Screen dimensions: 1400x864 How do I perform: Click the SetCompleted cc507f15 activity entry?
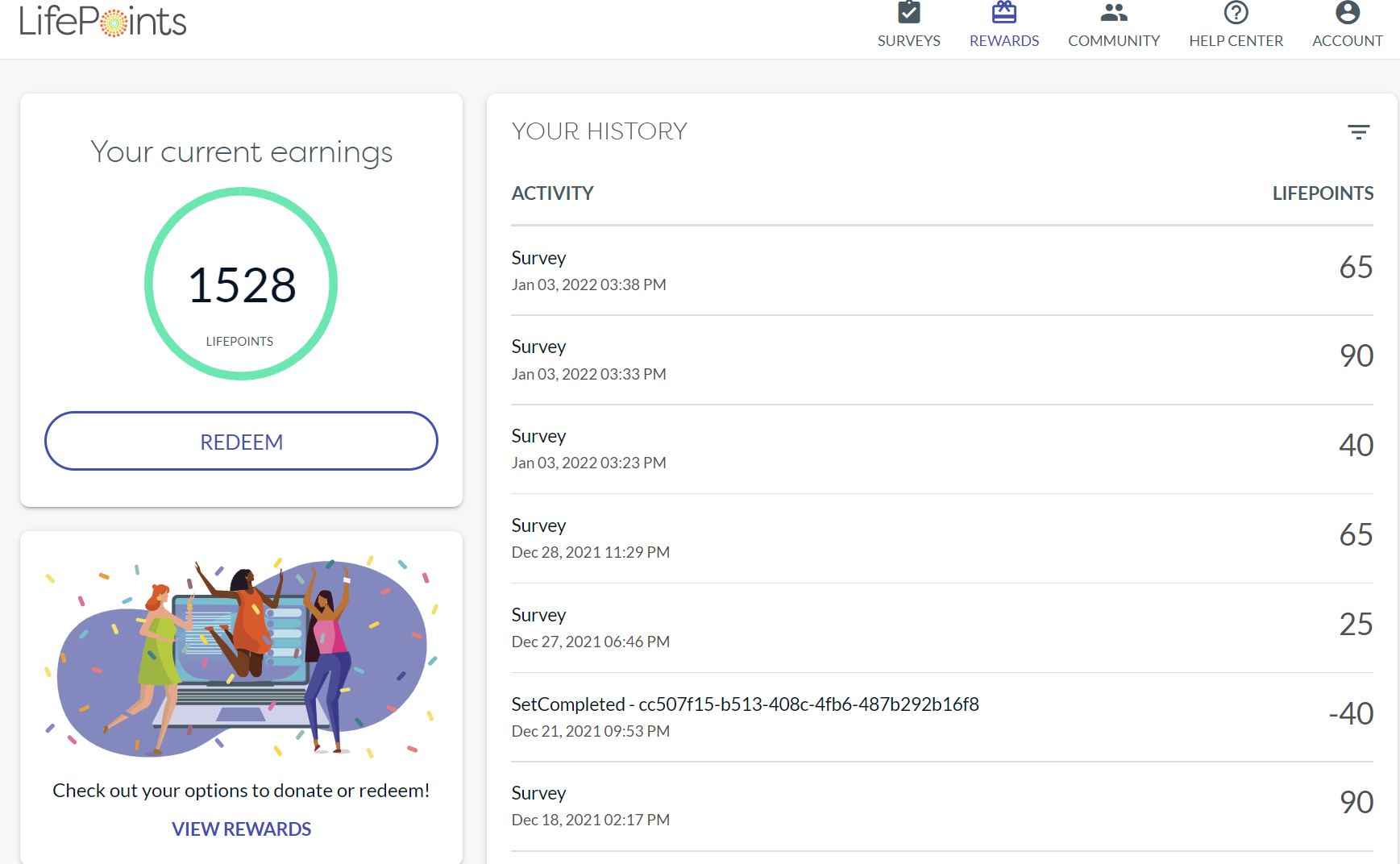[x=942, y=717]
